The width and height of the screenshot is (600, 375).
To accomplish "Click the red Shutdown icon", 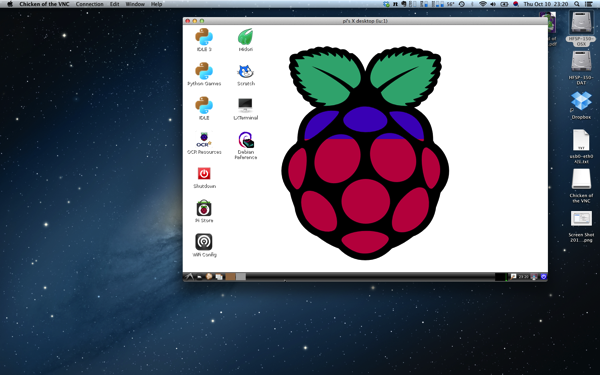I will pyautogui.click(x=204, y=177).
